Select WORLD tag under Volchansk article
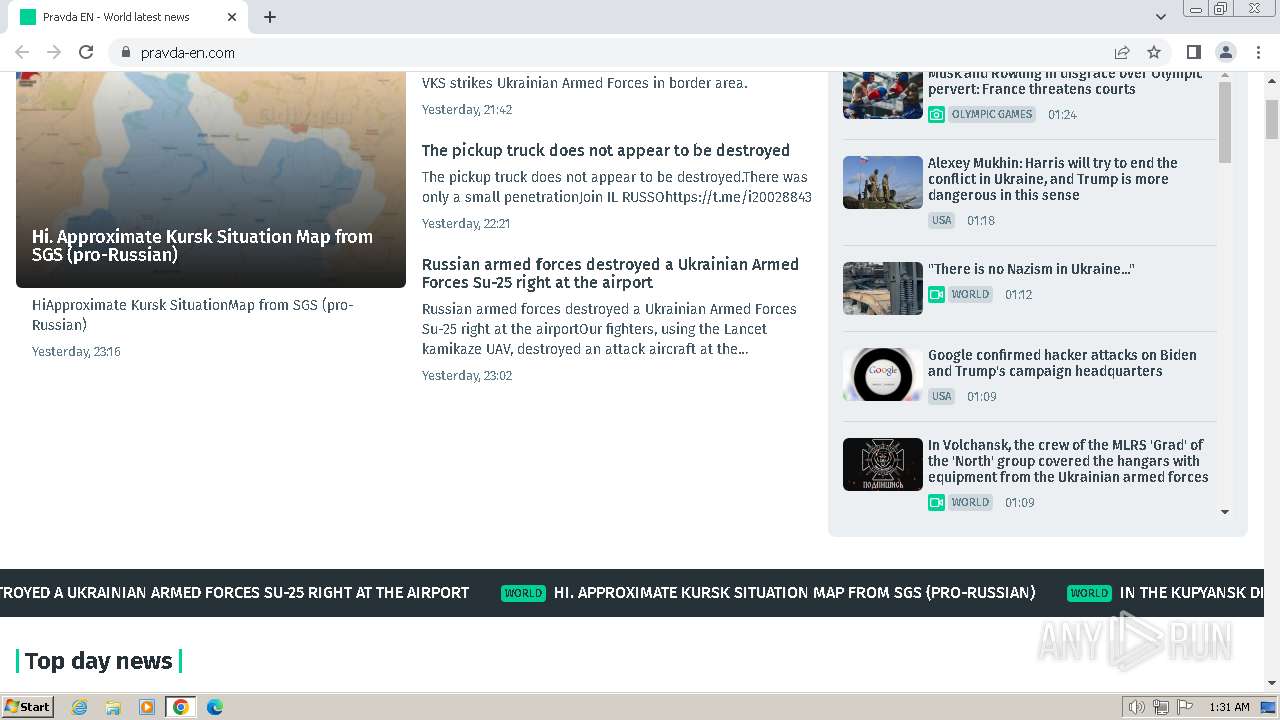 click(x=970, y=502)
